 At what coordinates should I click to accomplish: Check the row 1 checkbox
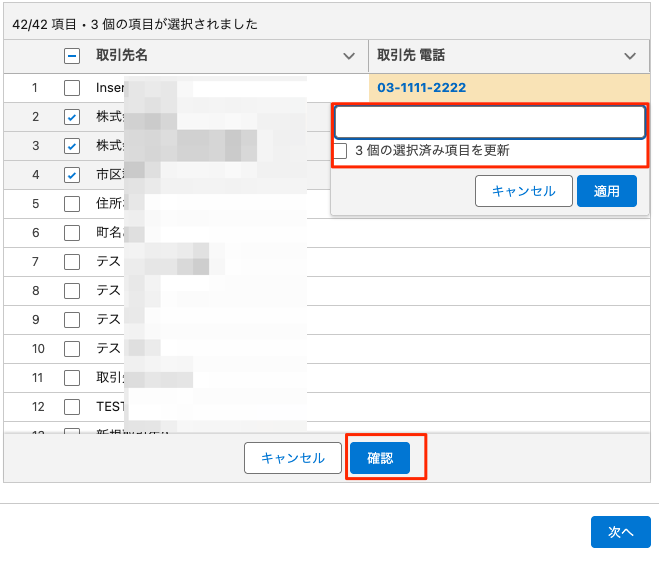(x=72, y=88)
